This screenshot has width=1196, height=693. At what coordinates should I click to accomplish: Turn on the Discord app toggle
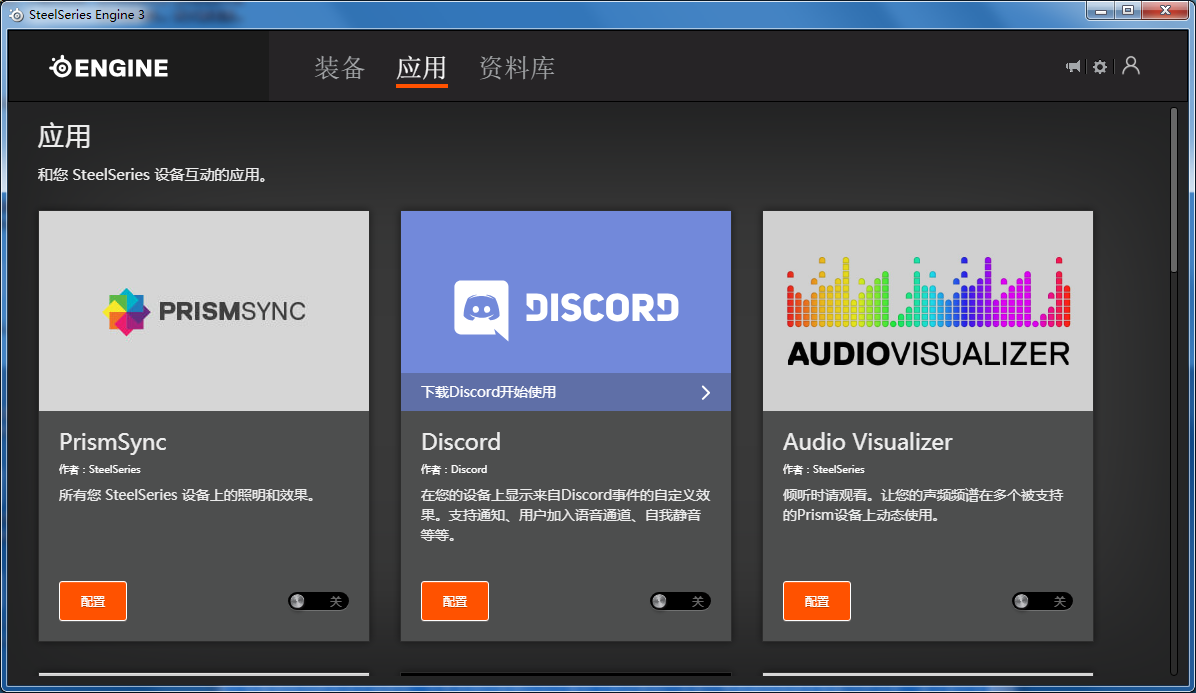click(680, 601)
